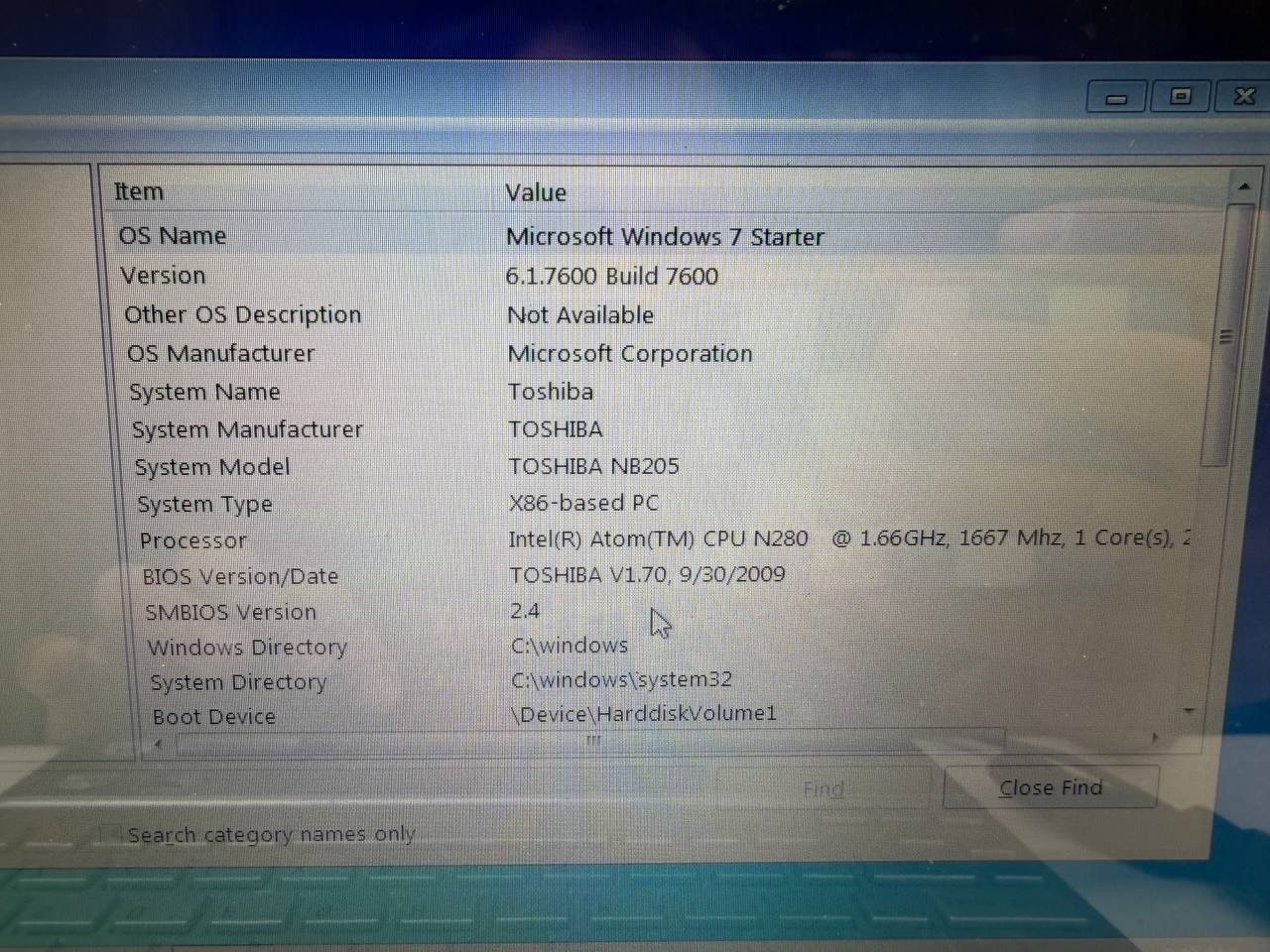Screen dimensions: 1270x952
Task: Select '6.1.7600 Build 7600' value
Action: click(612, 276)
